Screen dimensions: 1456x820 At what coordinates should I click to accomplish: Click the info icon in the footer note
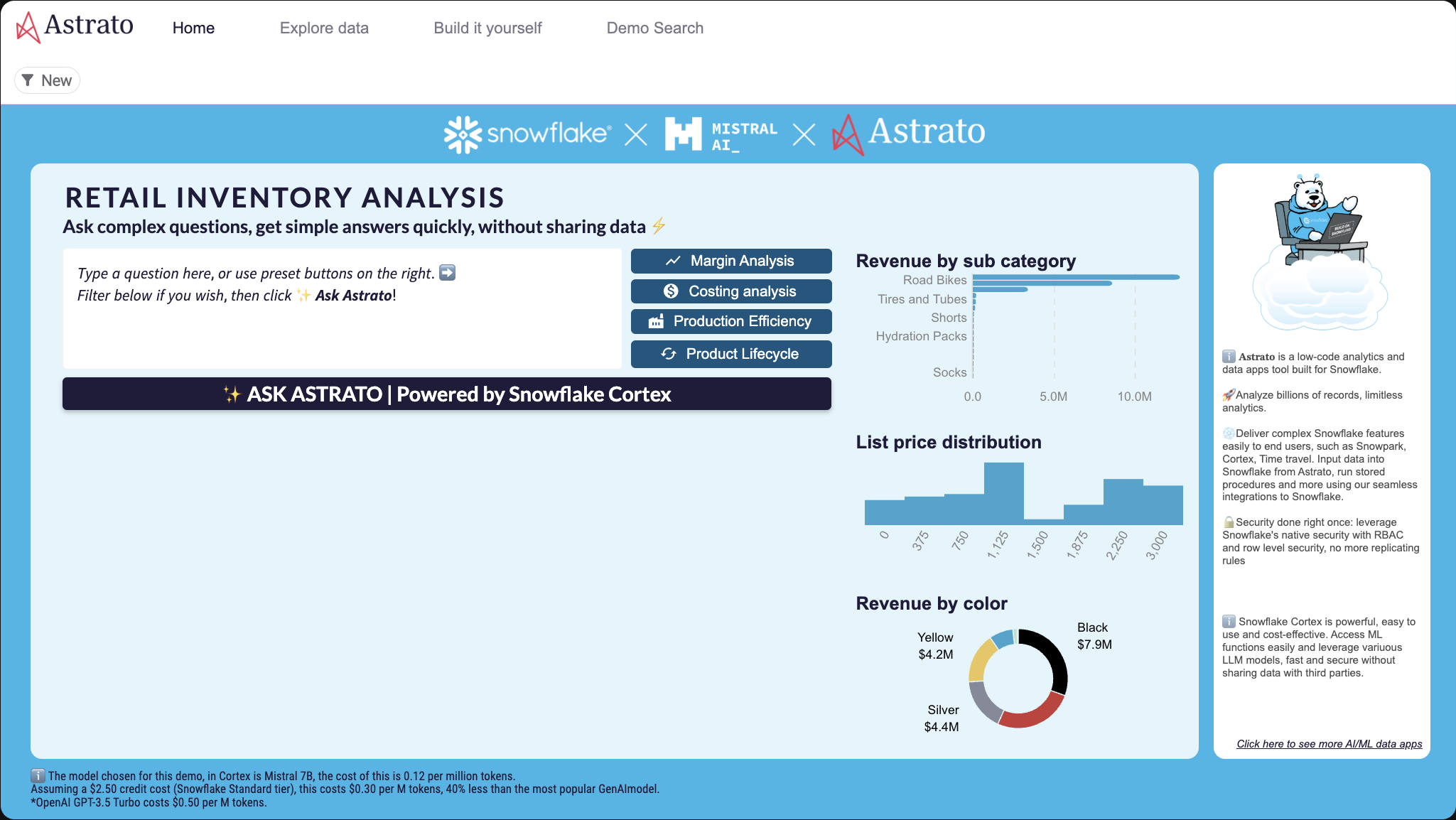tap(38, 776)
